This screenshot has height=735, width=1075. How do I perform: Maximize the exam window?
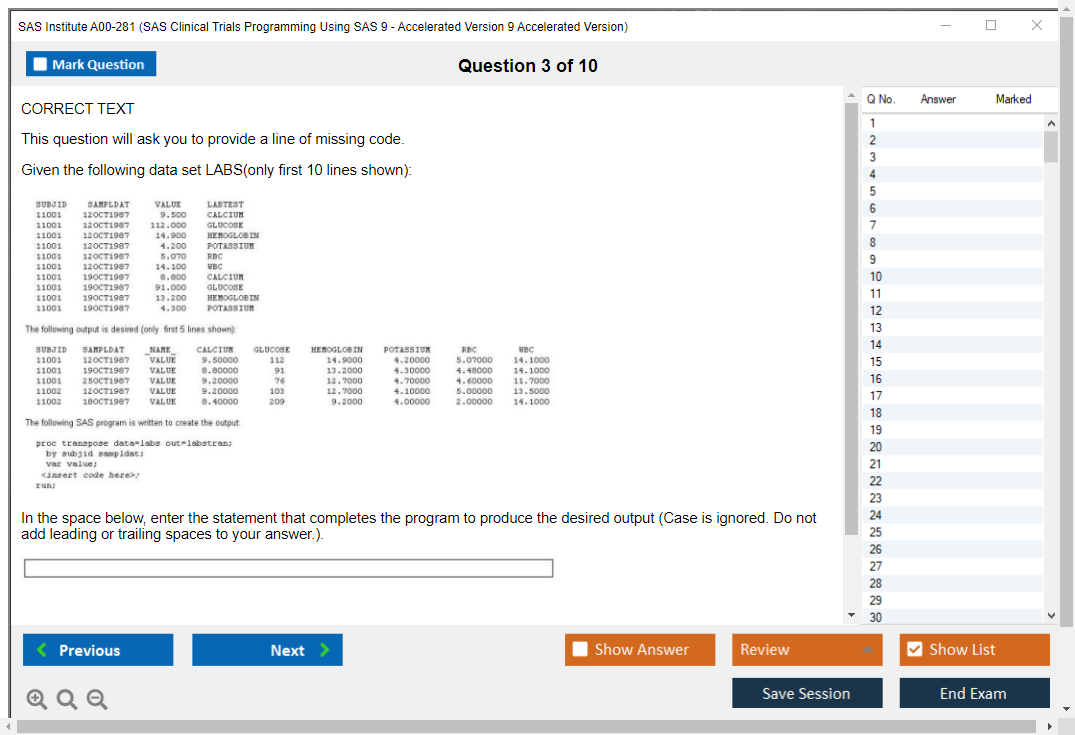click(x=991, y=25)
